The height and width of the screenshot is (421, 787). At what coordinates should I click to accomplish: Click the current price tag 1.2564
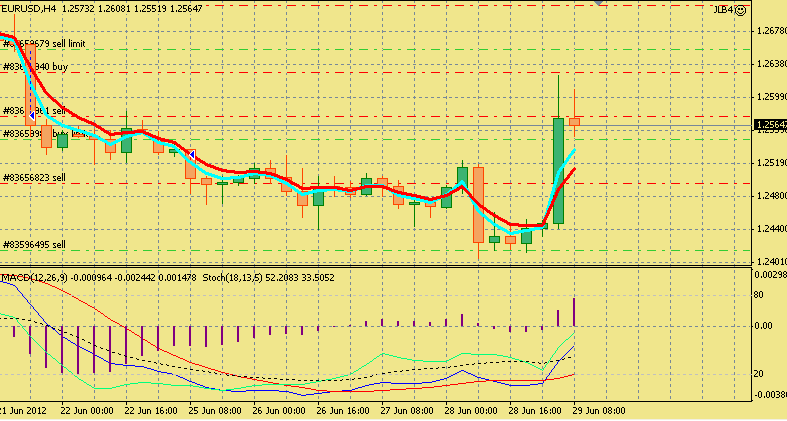pyautogui.click(x=769, y=125)
